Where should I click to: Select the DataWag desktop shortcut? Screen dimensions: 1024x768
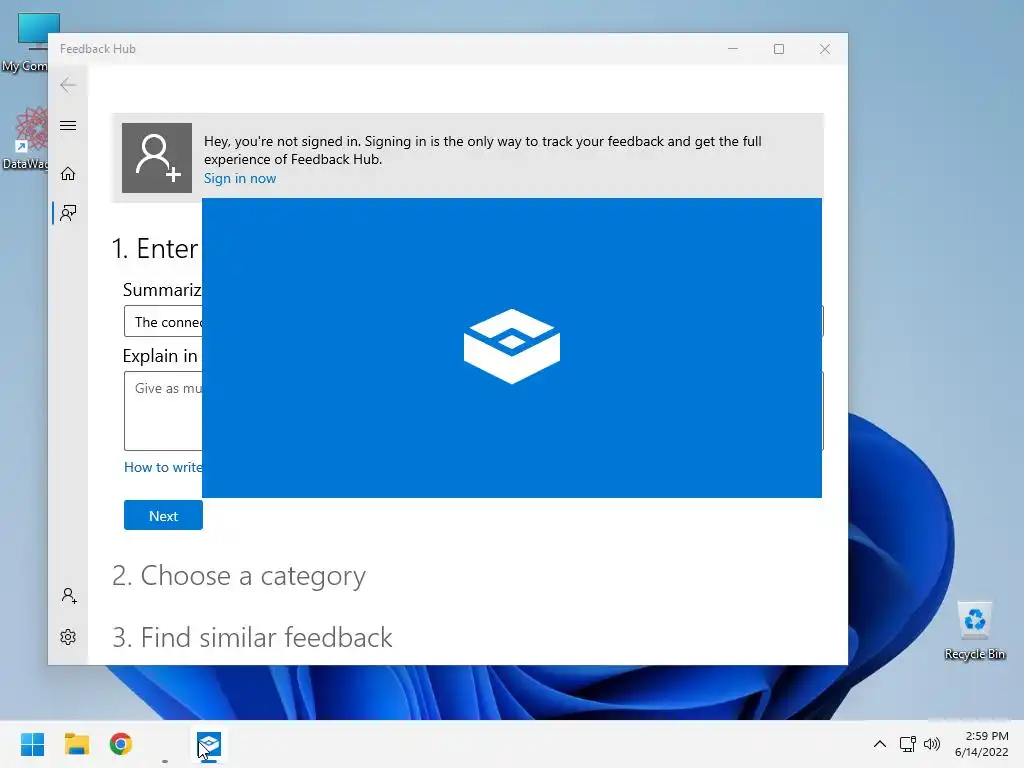pyautogui.click(x=25, y=138)
